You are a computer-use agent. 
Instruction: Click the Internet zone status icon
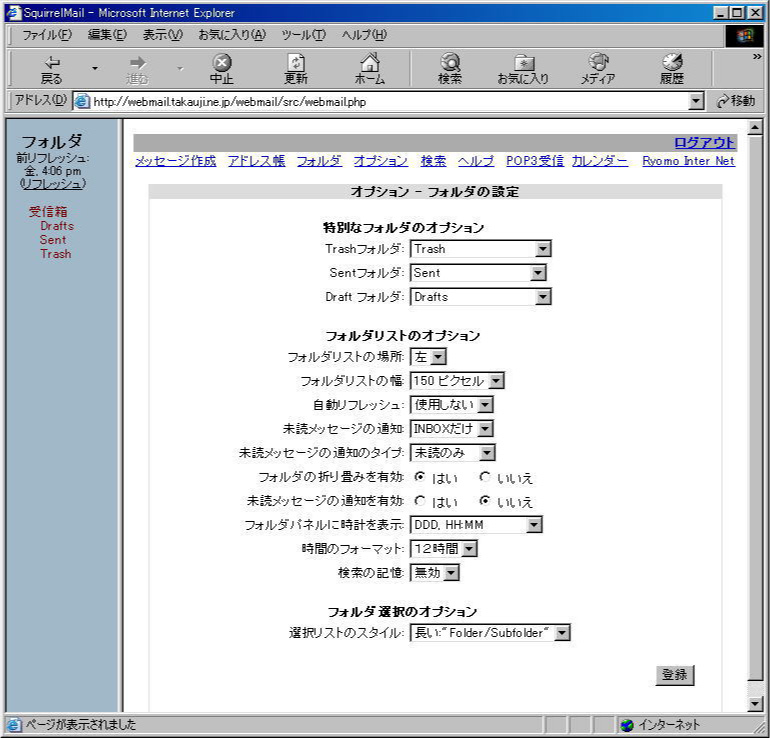627,725
